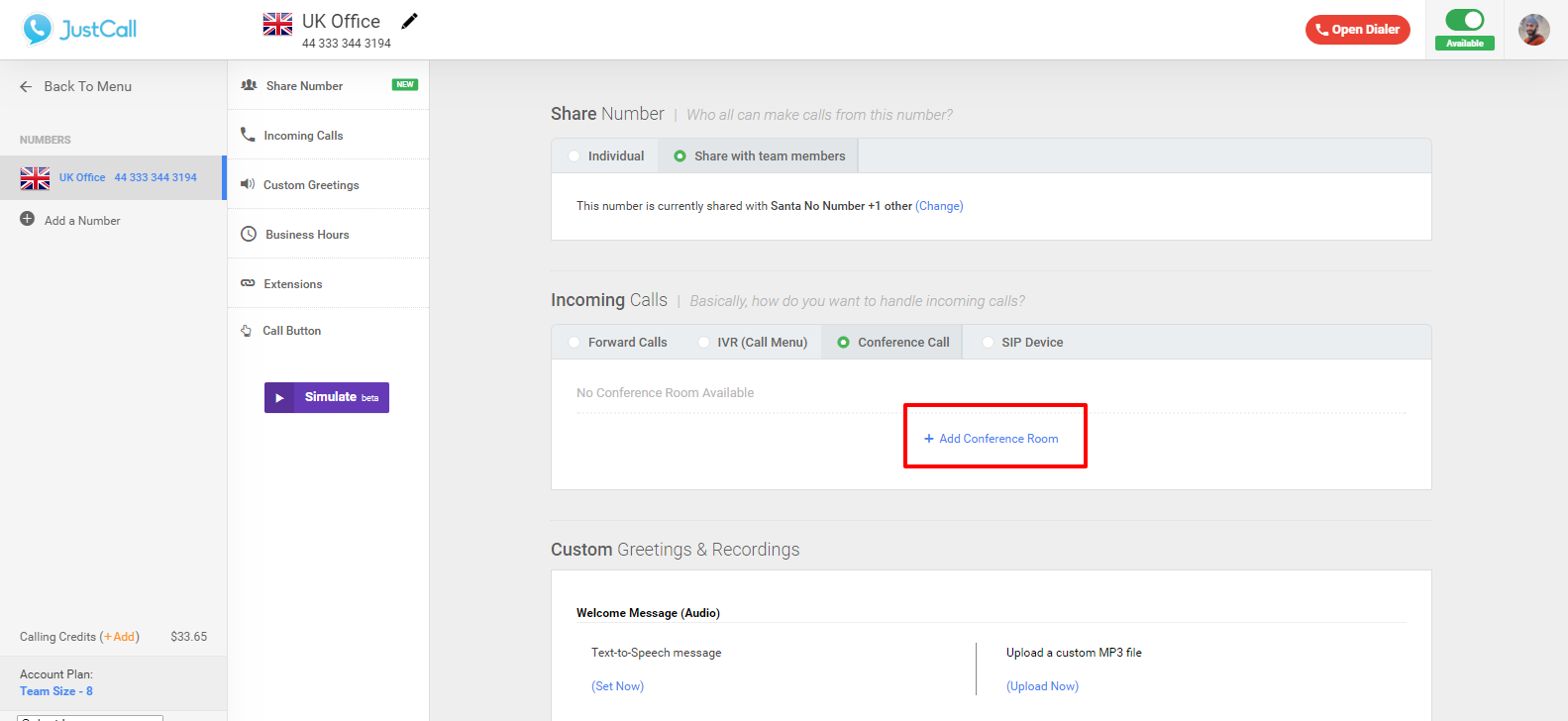1568x721 pixels.
Task: Click the UK flag in numbers list
Action: (x=35, y=178)
